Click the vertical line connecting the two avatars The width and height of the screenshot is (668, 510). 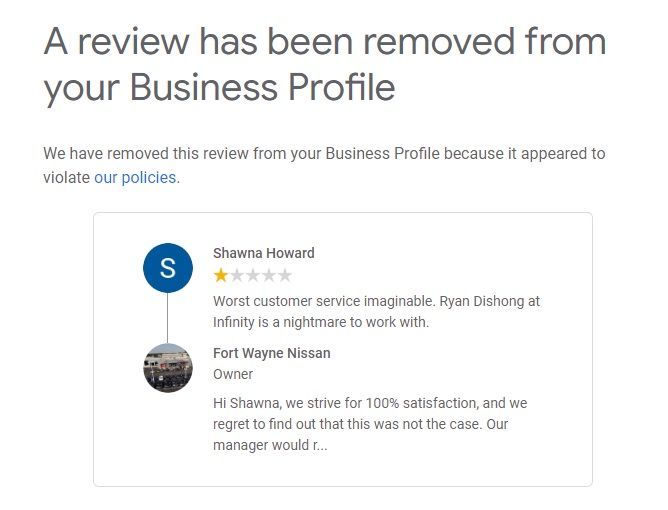point(167,318)
